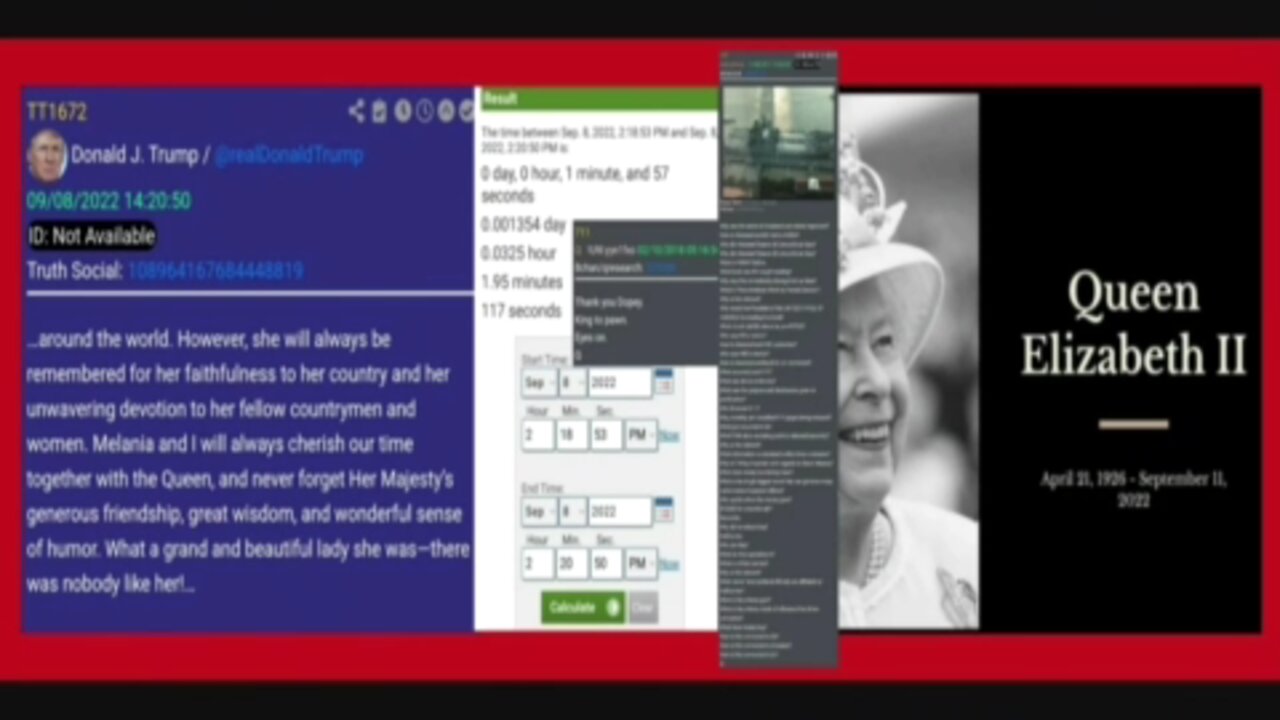Open the End Time calendar picker icon

664,511
